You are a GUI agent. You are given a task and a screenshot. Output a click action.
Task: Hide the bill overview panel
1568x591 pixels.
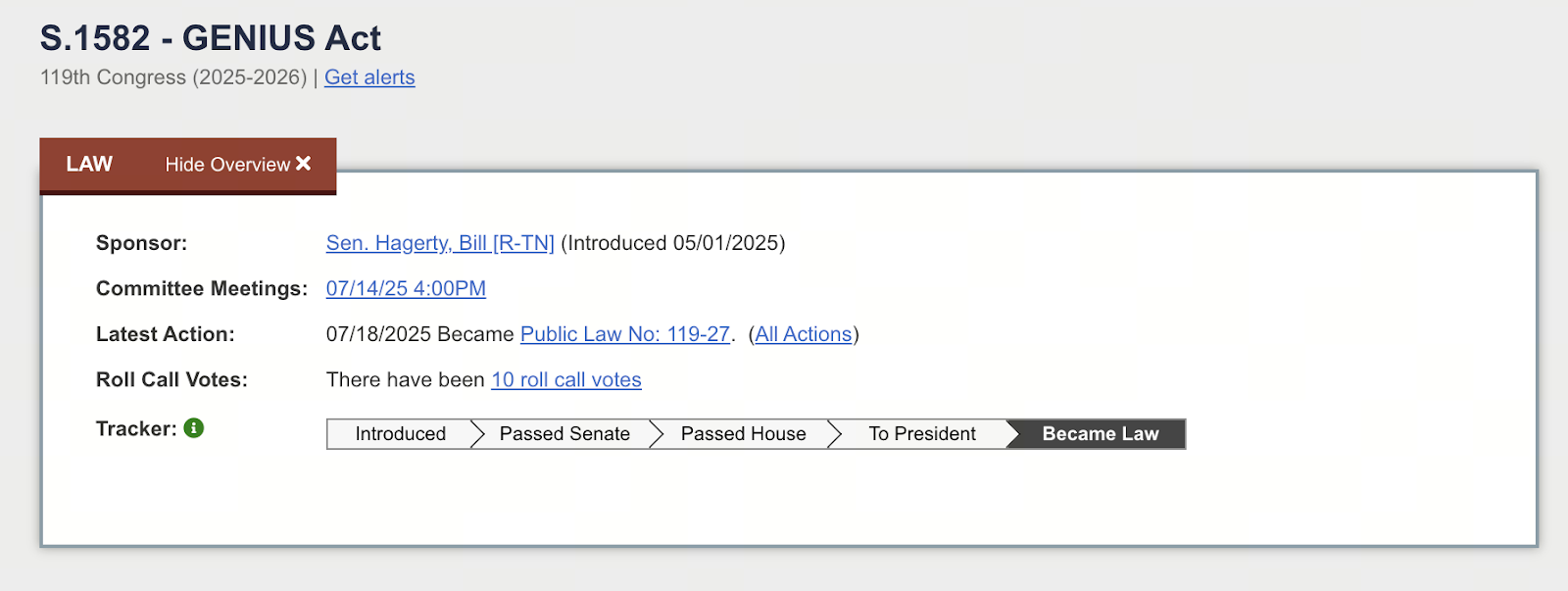237,165
